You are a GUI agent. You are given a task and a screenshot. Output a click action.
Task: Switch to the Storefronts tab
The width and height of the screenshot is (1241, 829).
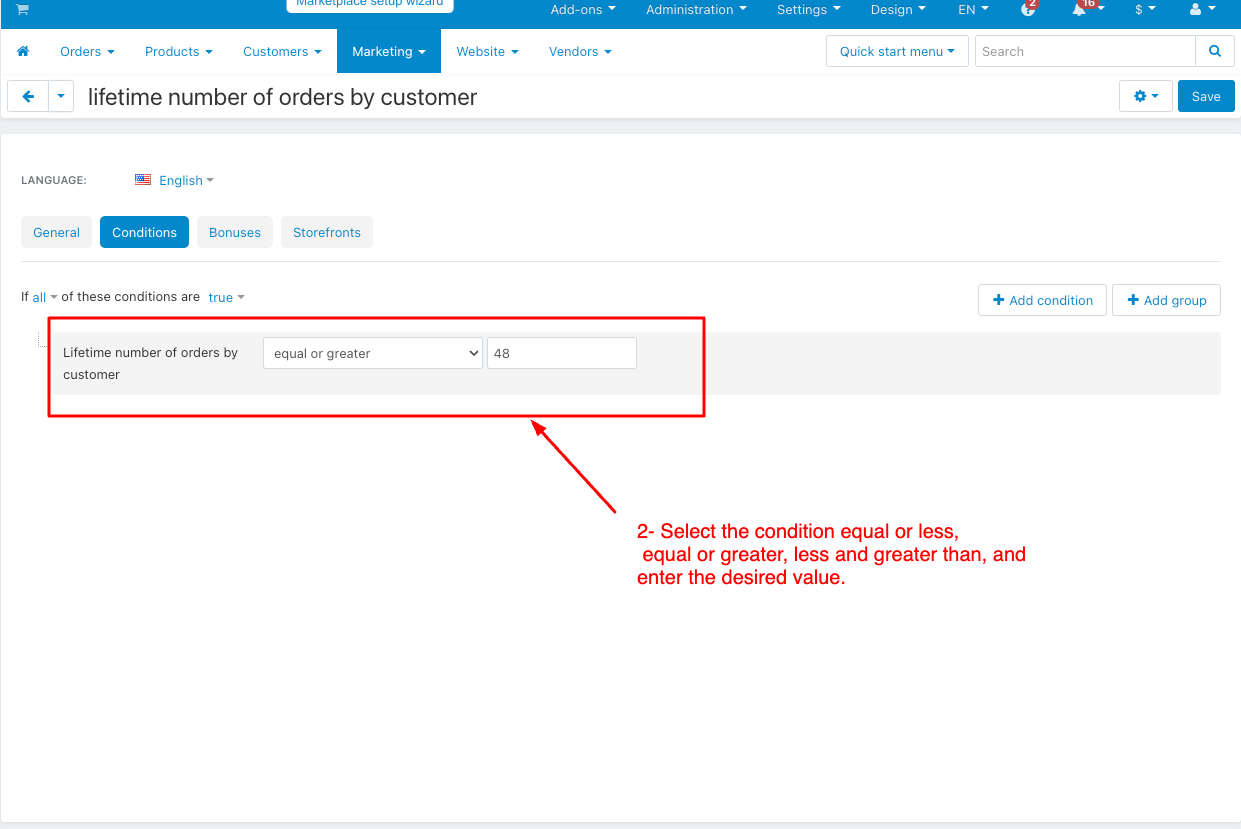[326, 232]
